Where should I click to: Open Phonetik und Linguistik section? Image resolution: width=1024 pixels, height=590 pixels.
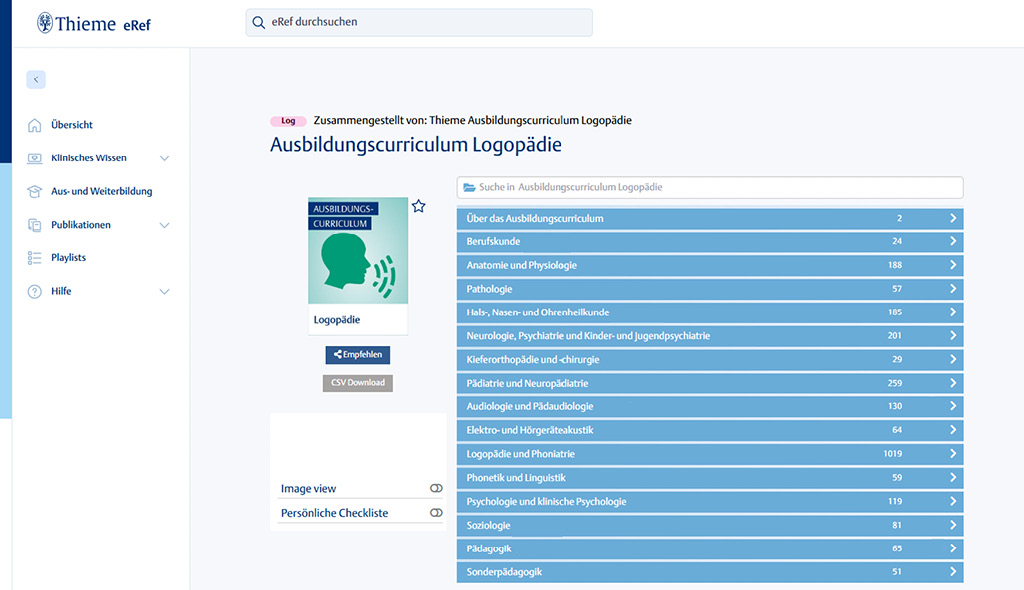710,477
